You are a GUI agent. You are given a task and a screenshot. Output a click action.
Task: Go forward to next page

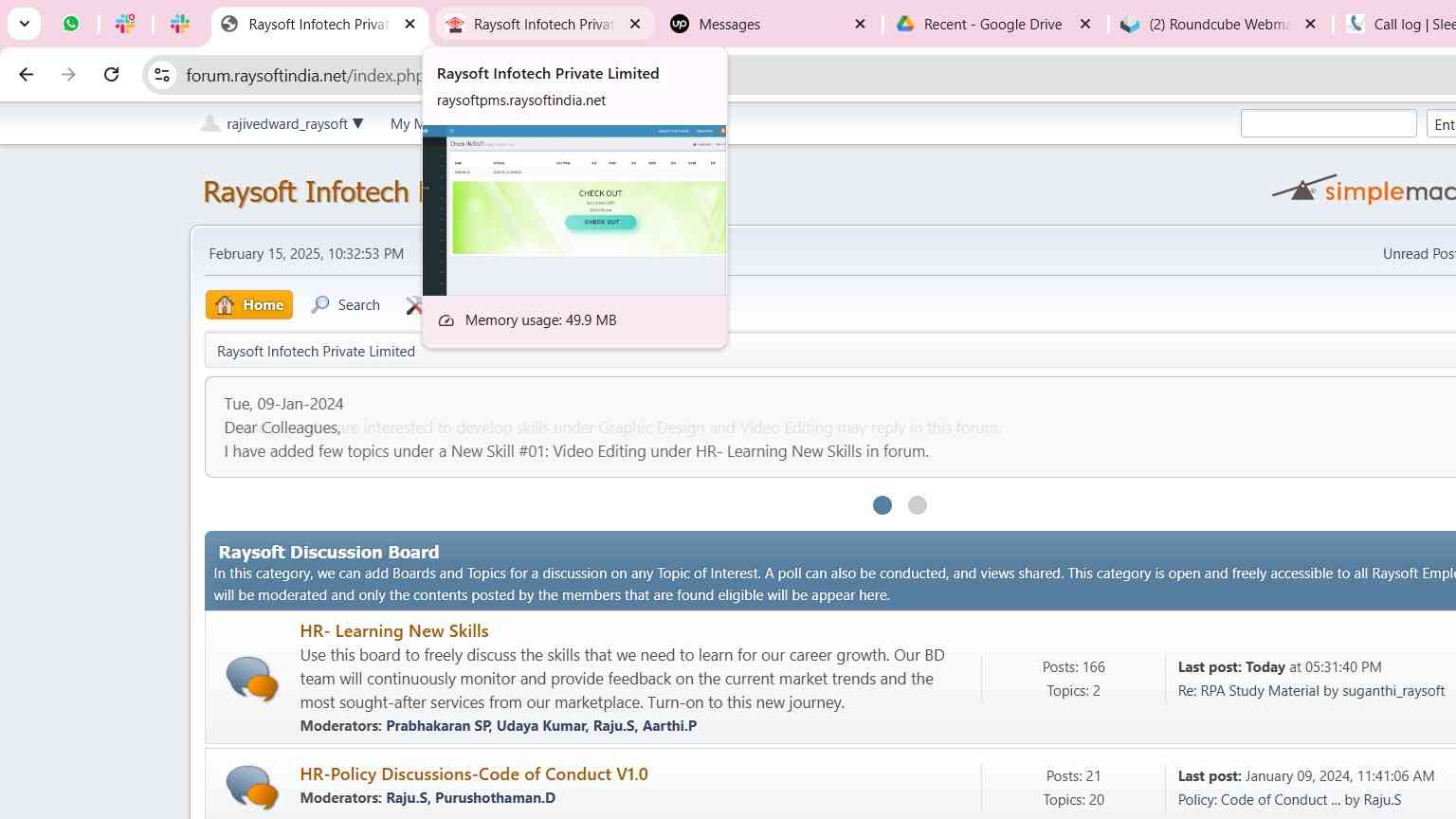click(68, 74)
